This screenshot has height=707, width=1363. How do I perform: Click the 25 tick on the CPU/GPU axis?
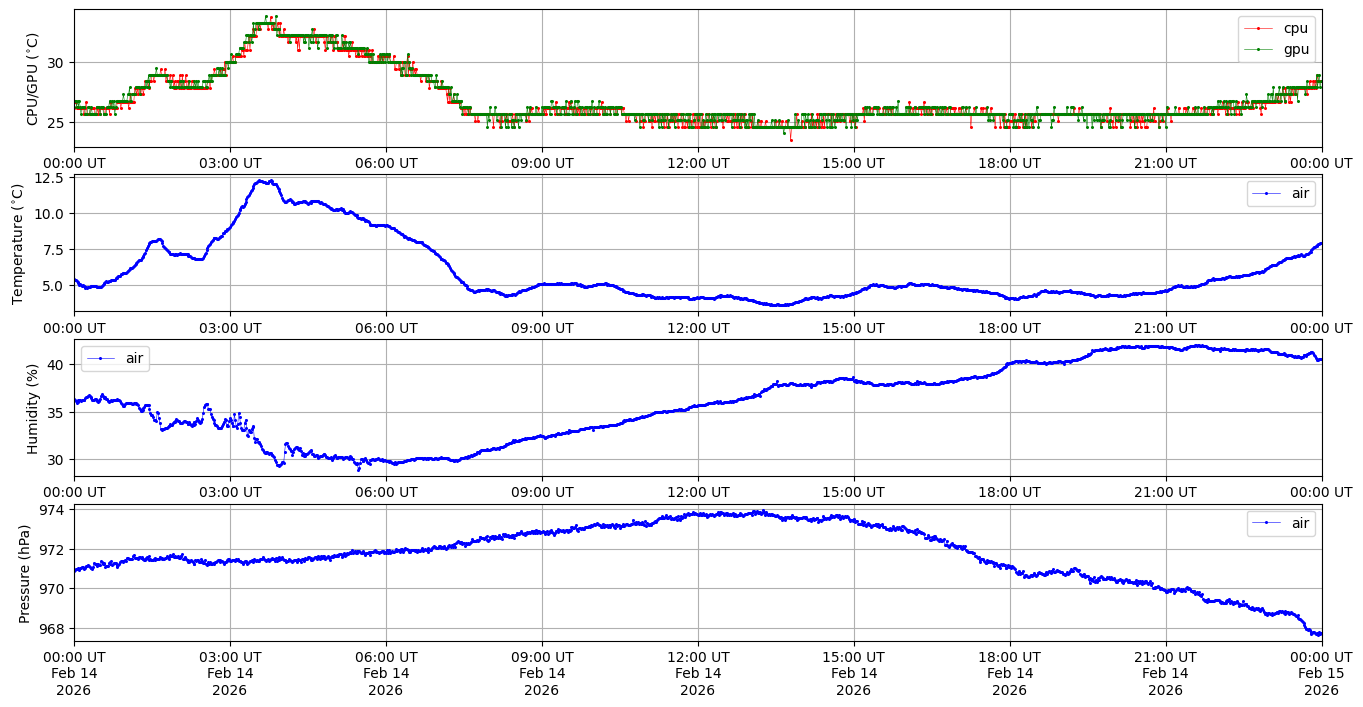coord(56,123)
